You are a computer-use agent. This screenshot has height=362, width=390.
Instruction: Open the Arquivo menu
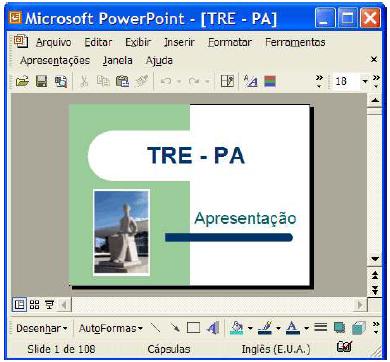[x=53, y=42]
